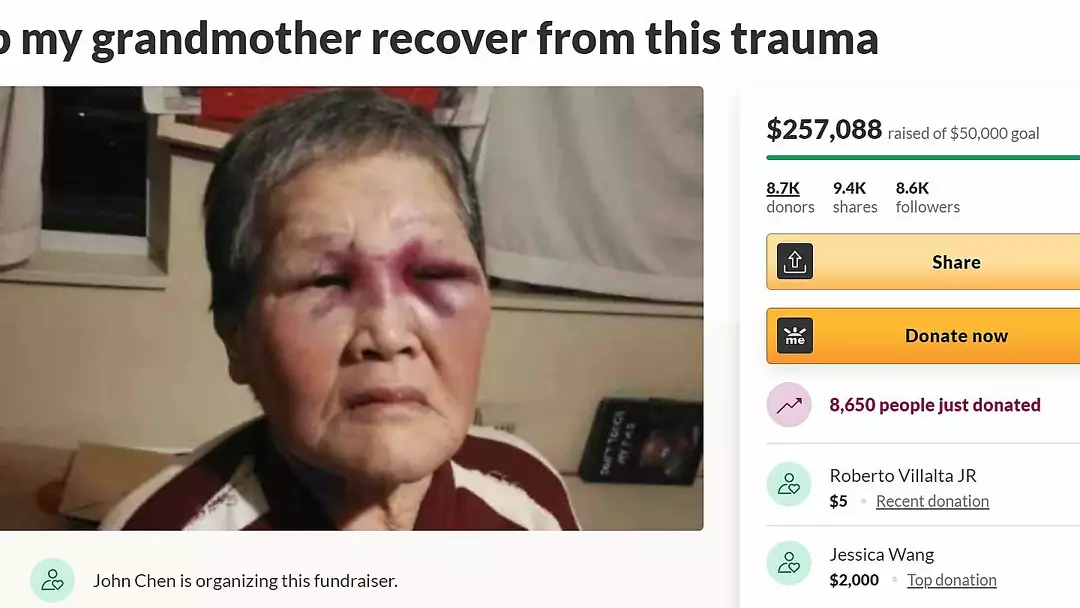Click the Jessica Wang donor name
The height and width of the screenshot is (608, 1080).
[882, 555]
